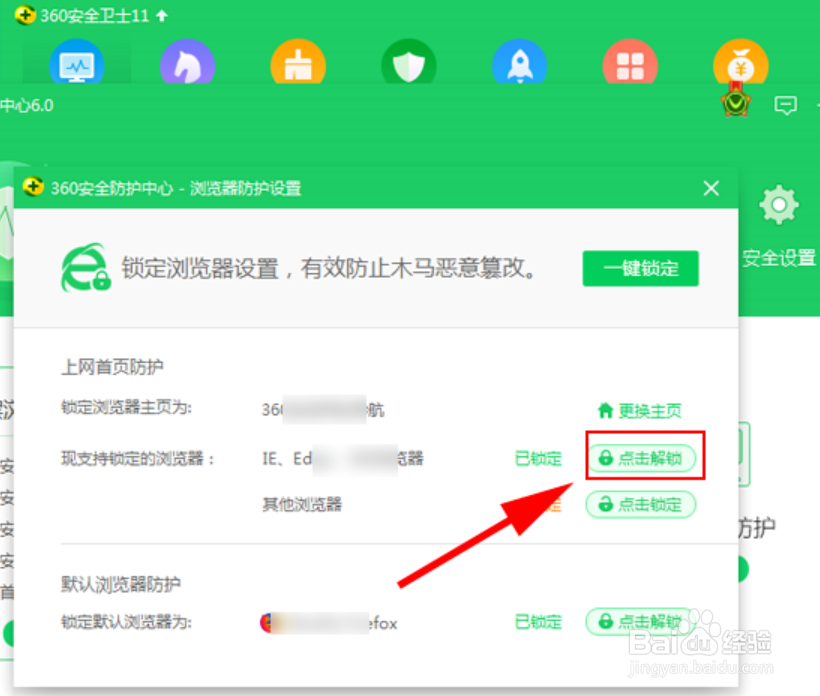
Task: Open the PC checkup monitor icon
Action: coord(77,63)
